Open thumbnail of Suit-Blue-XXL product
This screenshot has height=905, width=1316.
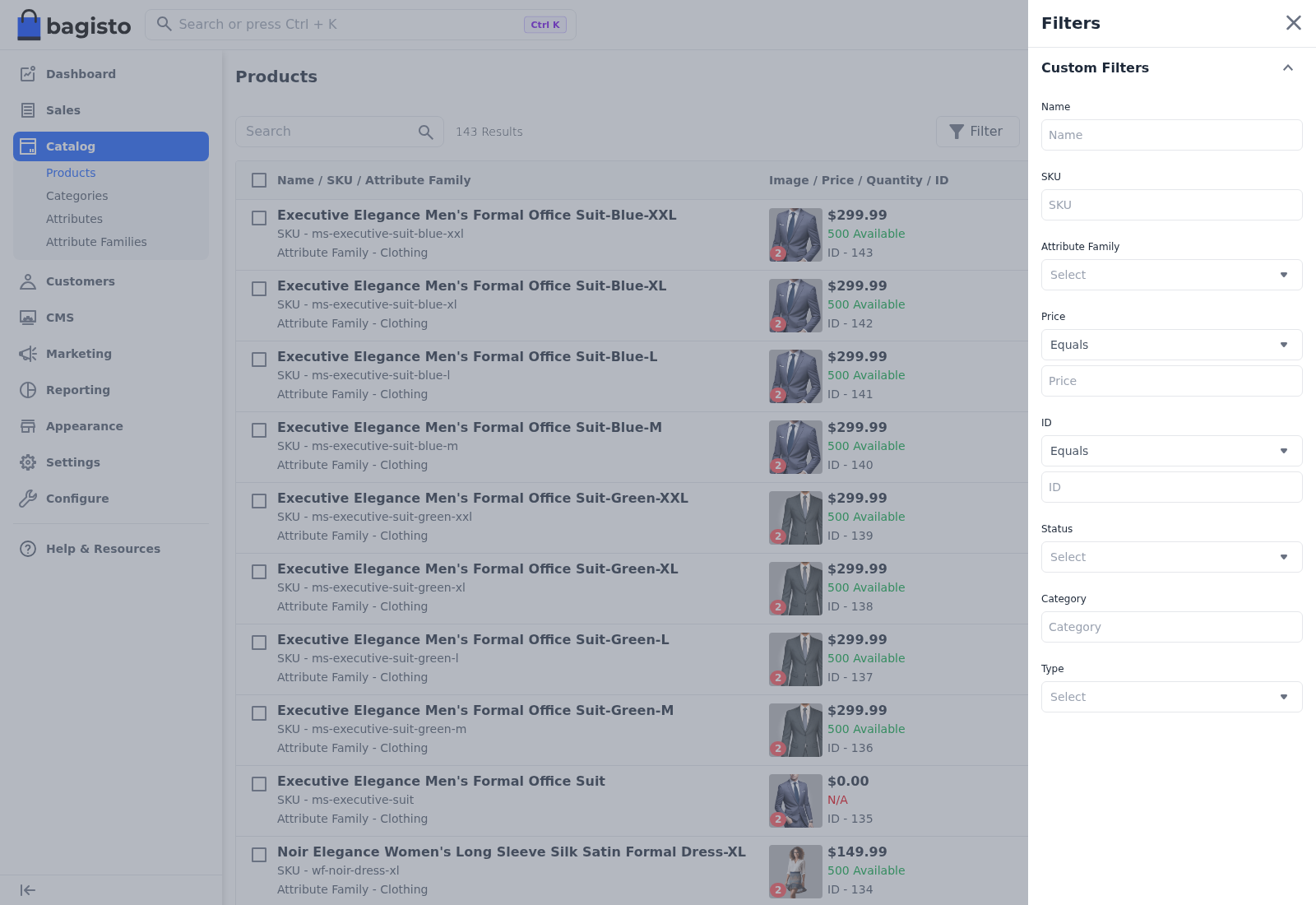(795, 234)
